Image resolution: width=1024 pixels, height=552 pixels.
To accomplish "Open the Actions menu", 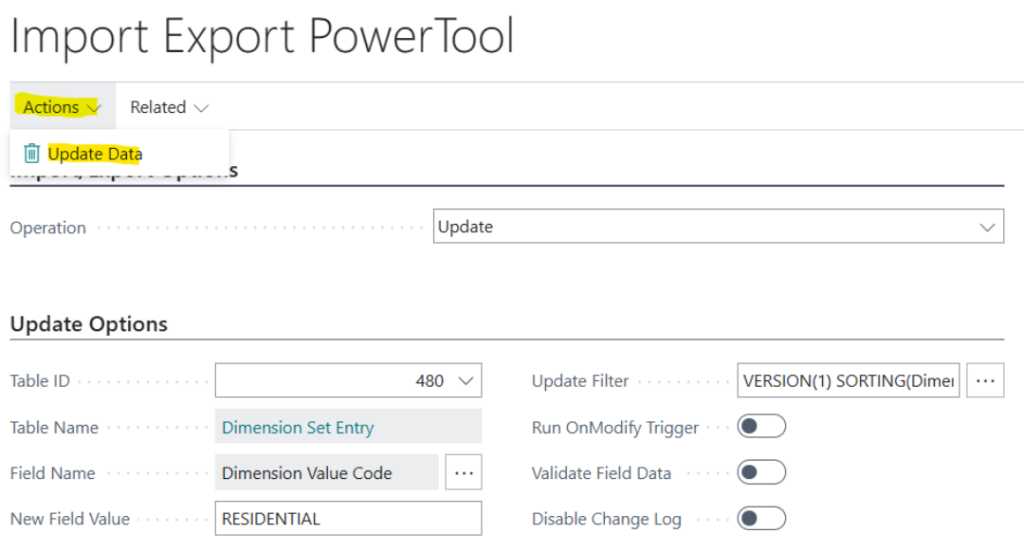I will pyautogui.click(x=52, y=107).
